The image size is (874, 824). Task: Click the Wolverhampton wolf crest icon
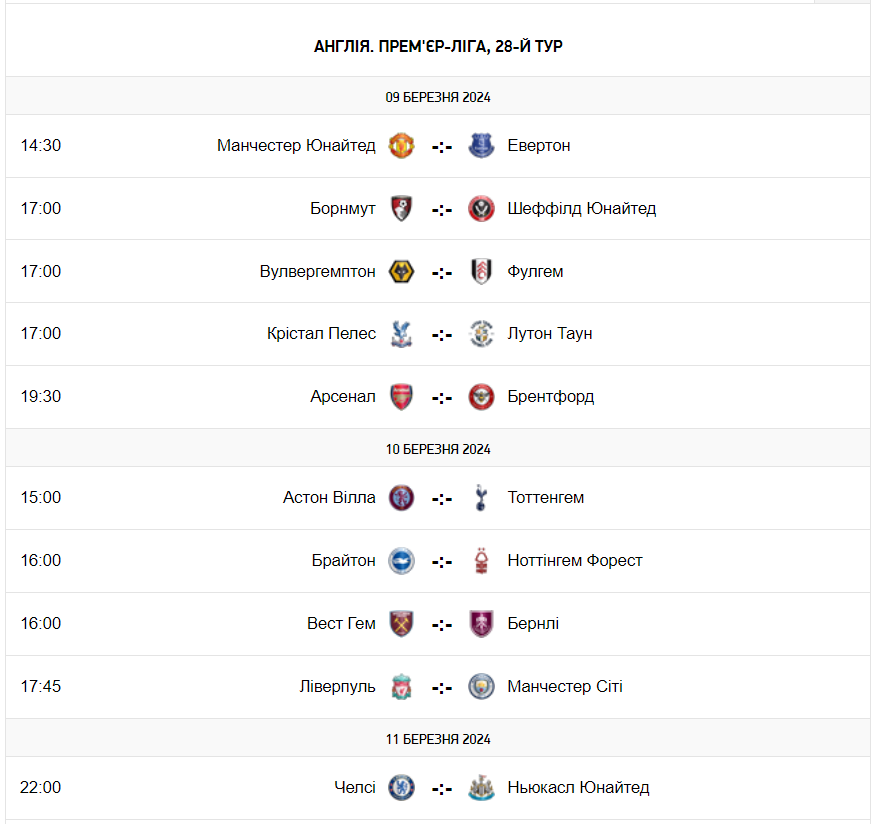point(402,272)
